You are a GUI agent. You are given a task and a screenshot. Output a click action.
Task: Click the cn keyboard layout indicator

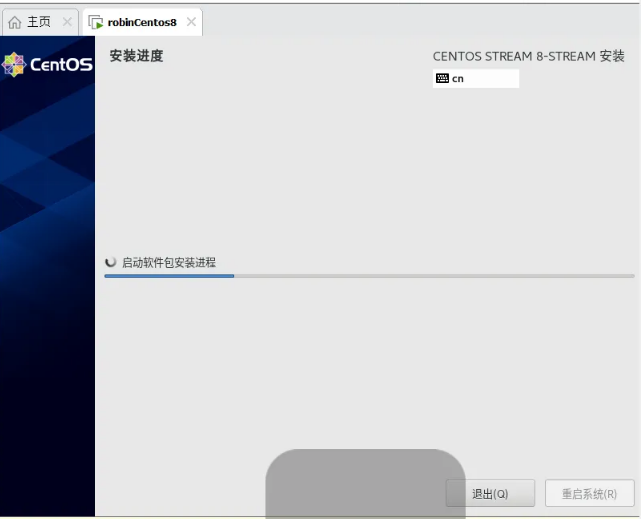click(476, 78)
